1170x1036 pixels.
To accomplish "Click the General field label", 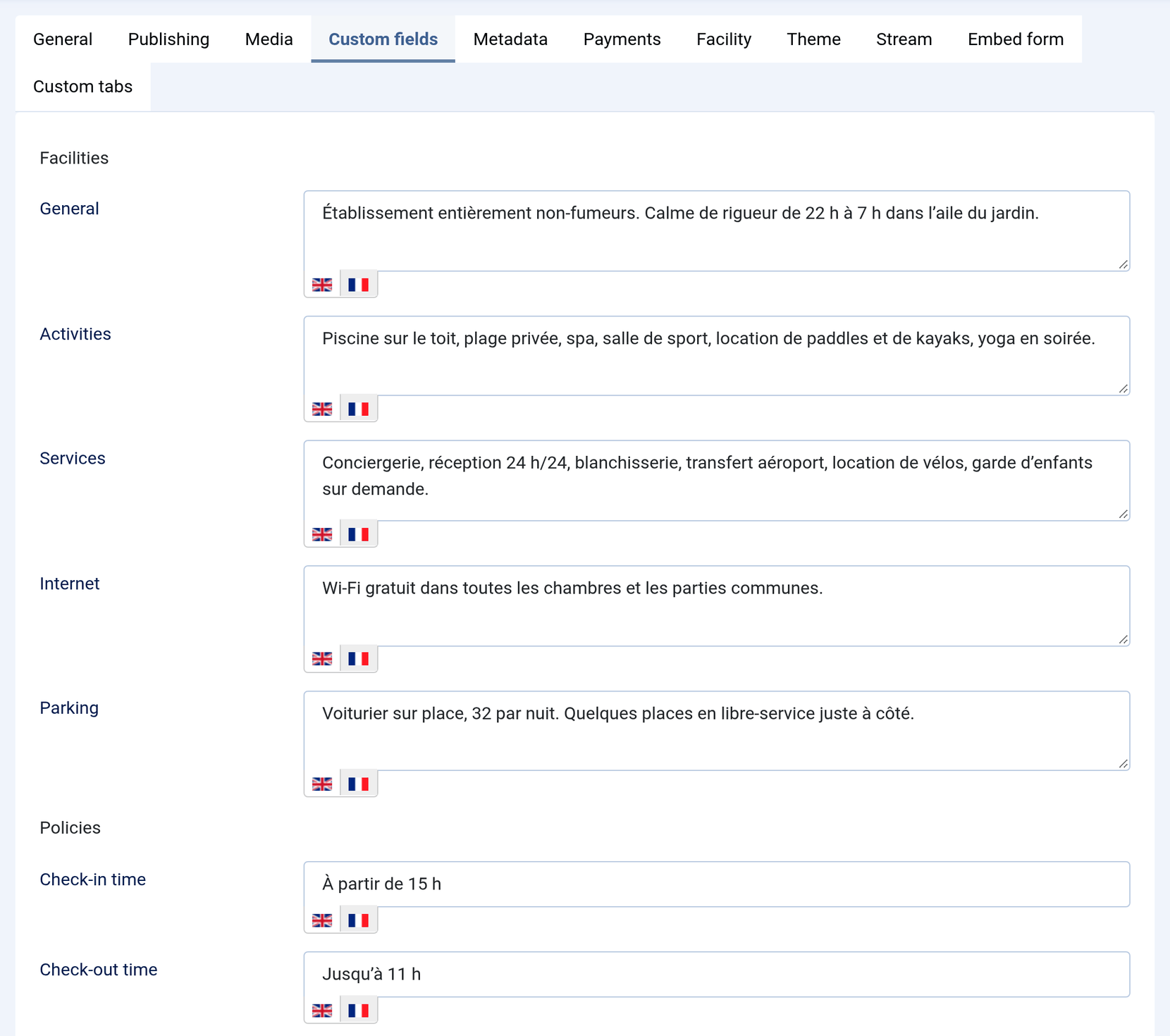I will point(69,209).
